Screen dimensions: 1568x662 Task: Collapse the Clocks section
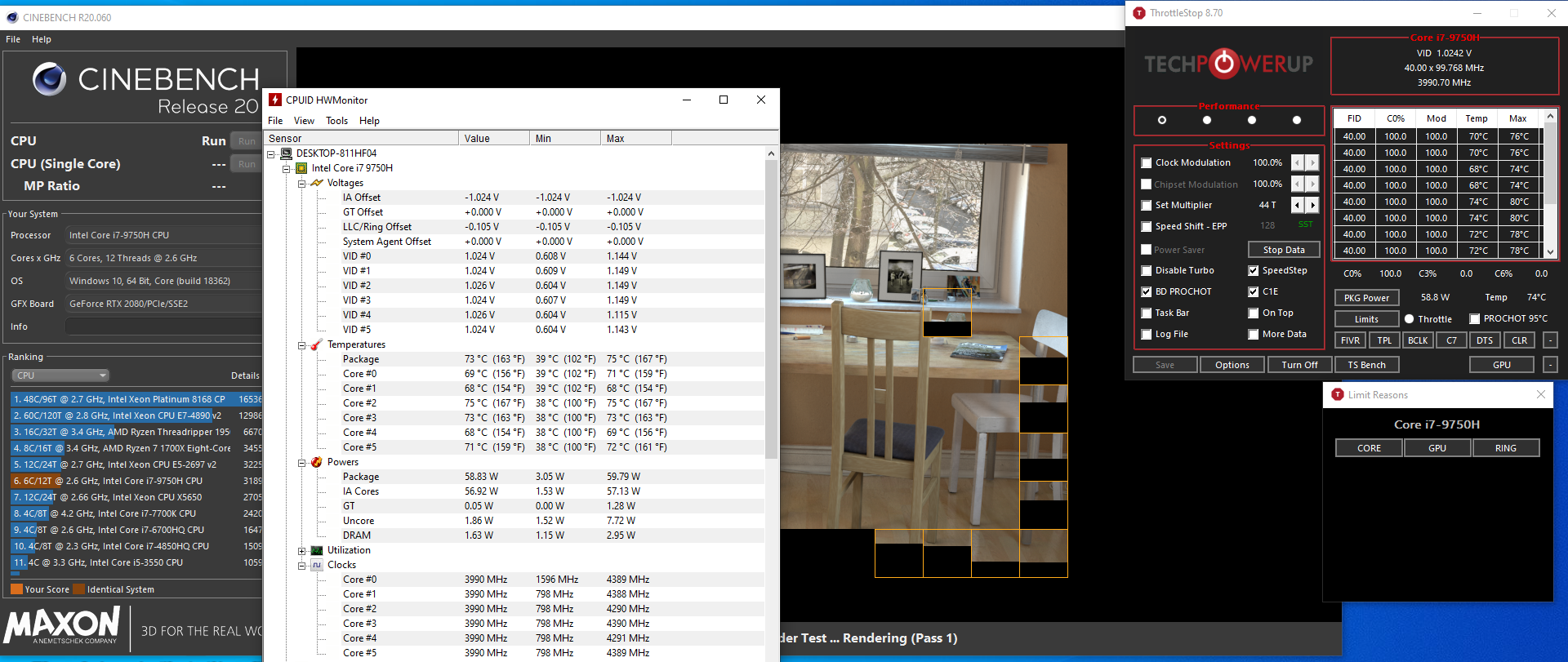click(302, 566)
